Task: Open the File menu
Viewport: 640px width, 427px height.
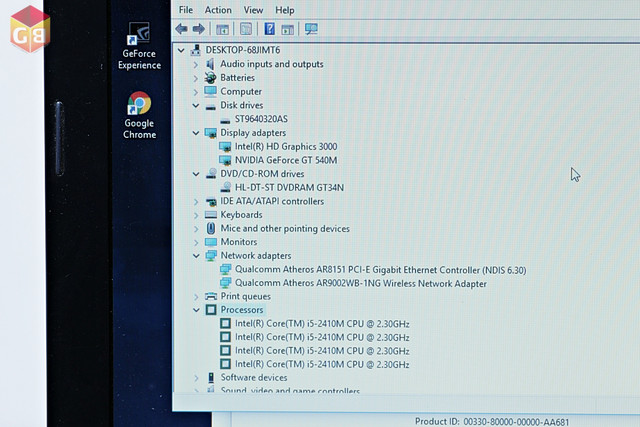Action: (x=186, y=10)
